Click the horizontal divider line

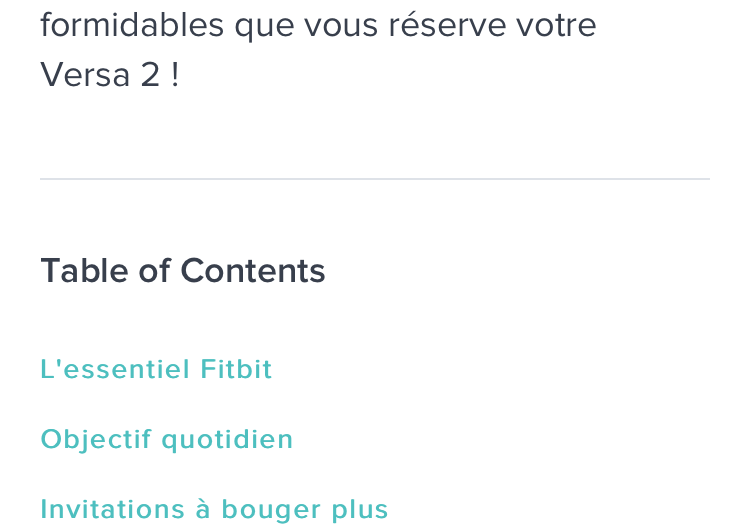click(x=375, y=179)
